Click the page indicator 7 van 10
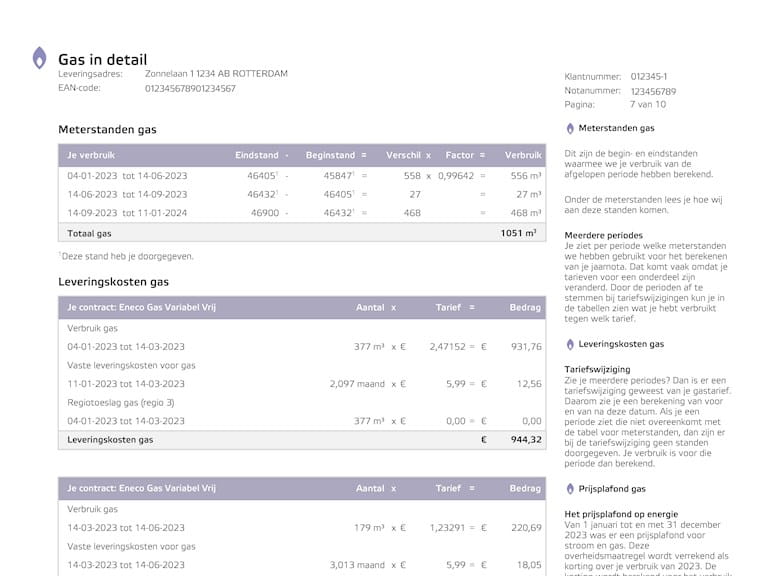The height and width of the screenshot is (576, 768). 648,104
